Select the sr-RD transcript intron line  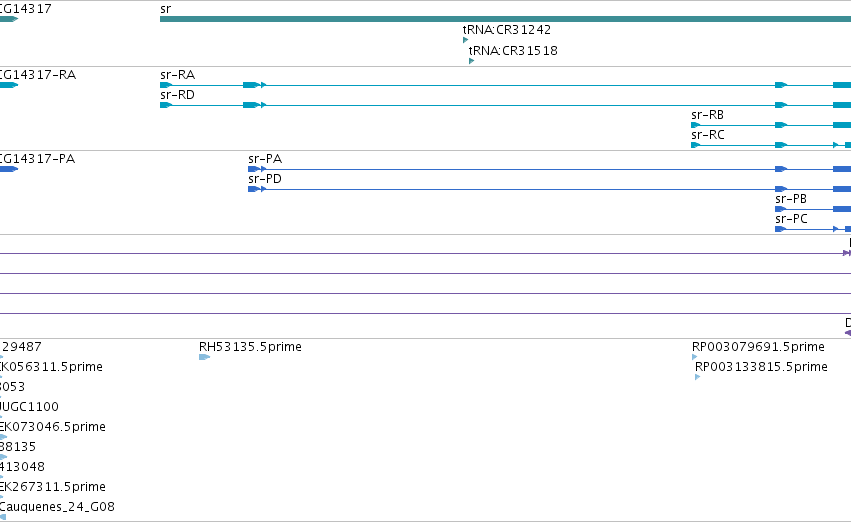505,105
